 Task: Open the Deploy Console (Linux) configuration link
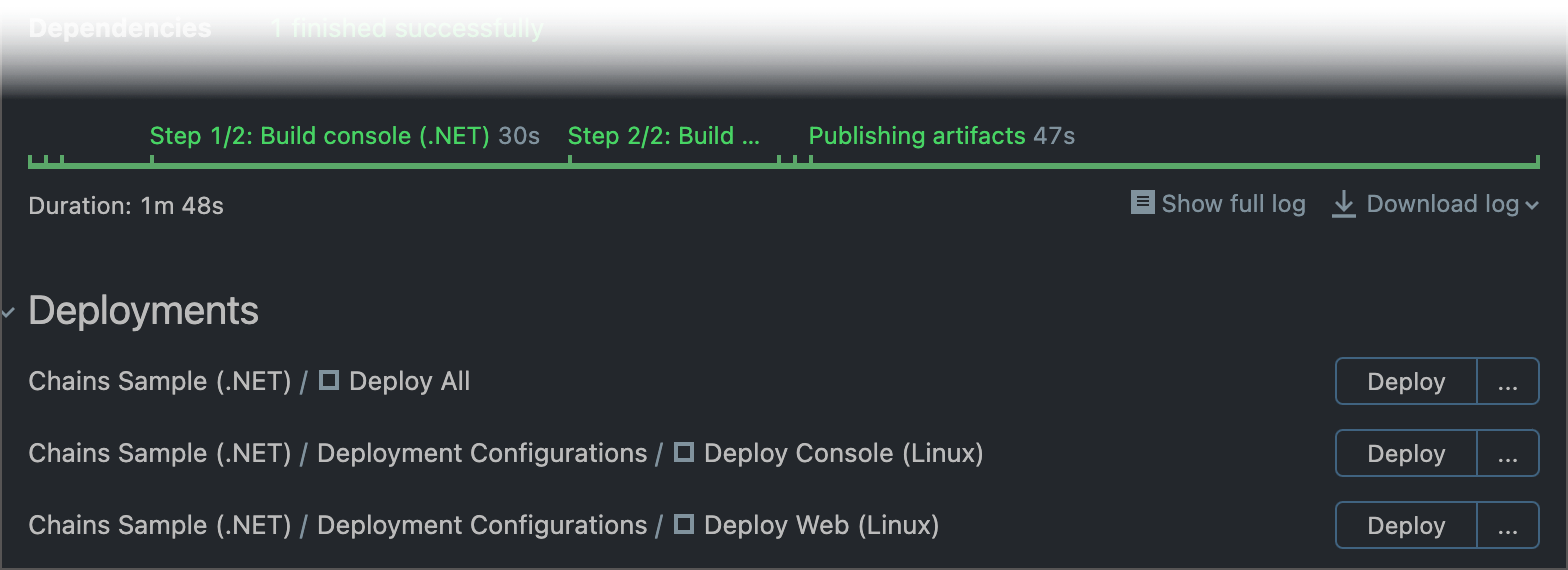(843, 453)
